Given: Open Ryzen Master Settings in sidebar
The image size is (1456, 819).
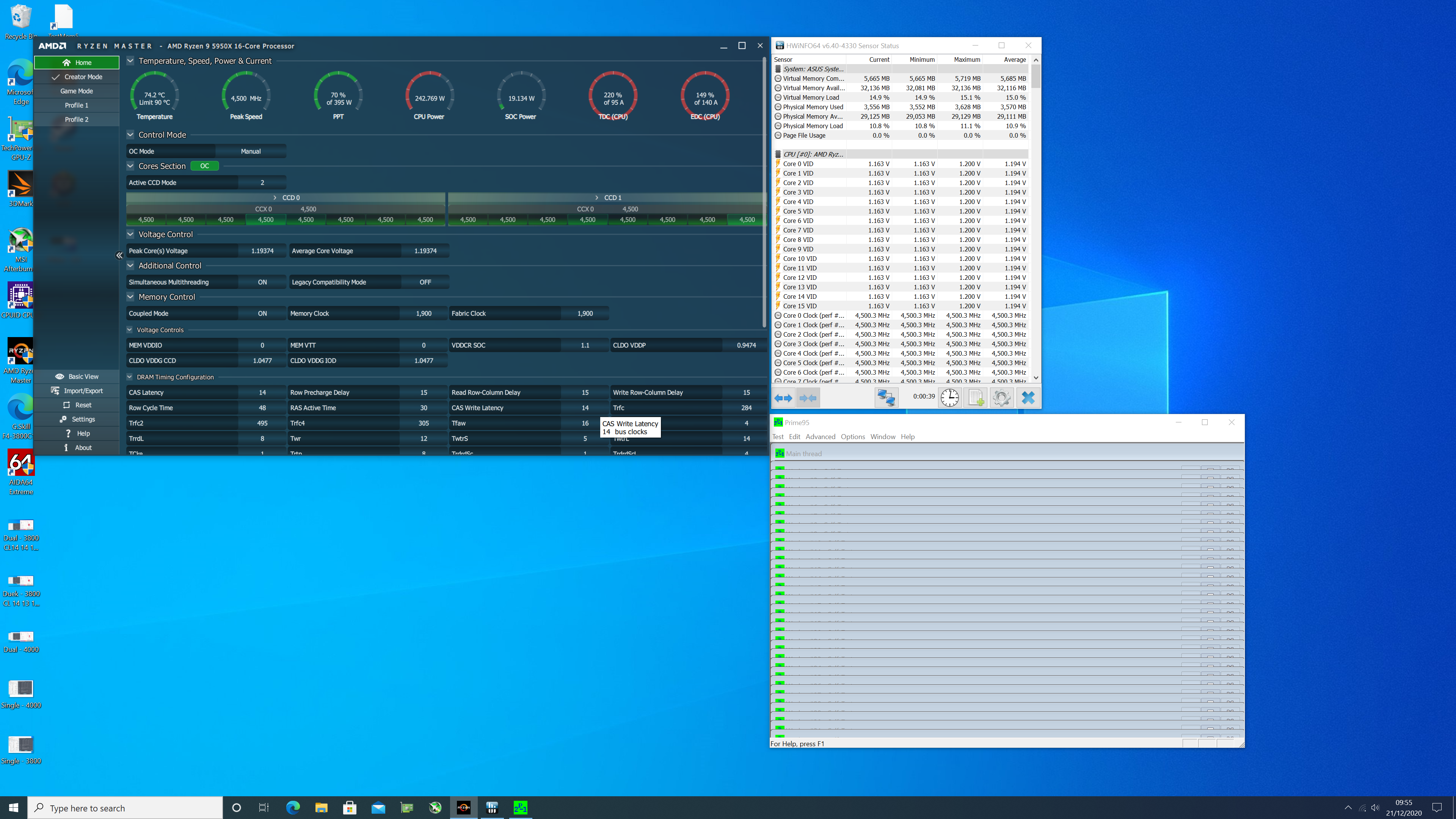Looking at the screenshot, I should (77, 419).
